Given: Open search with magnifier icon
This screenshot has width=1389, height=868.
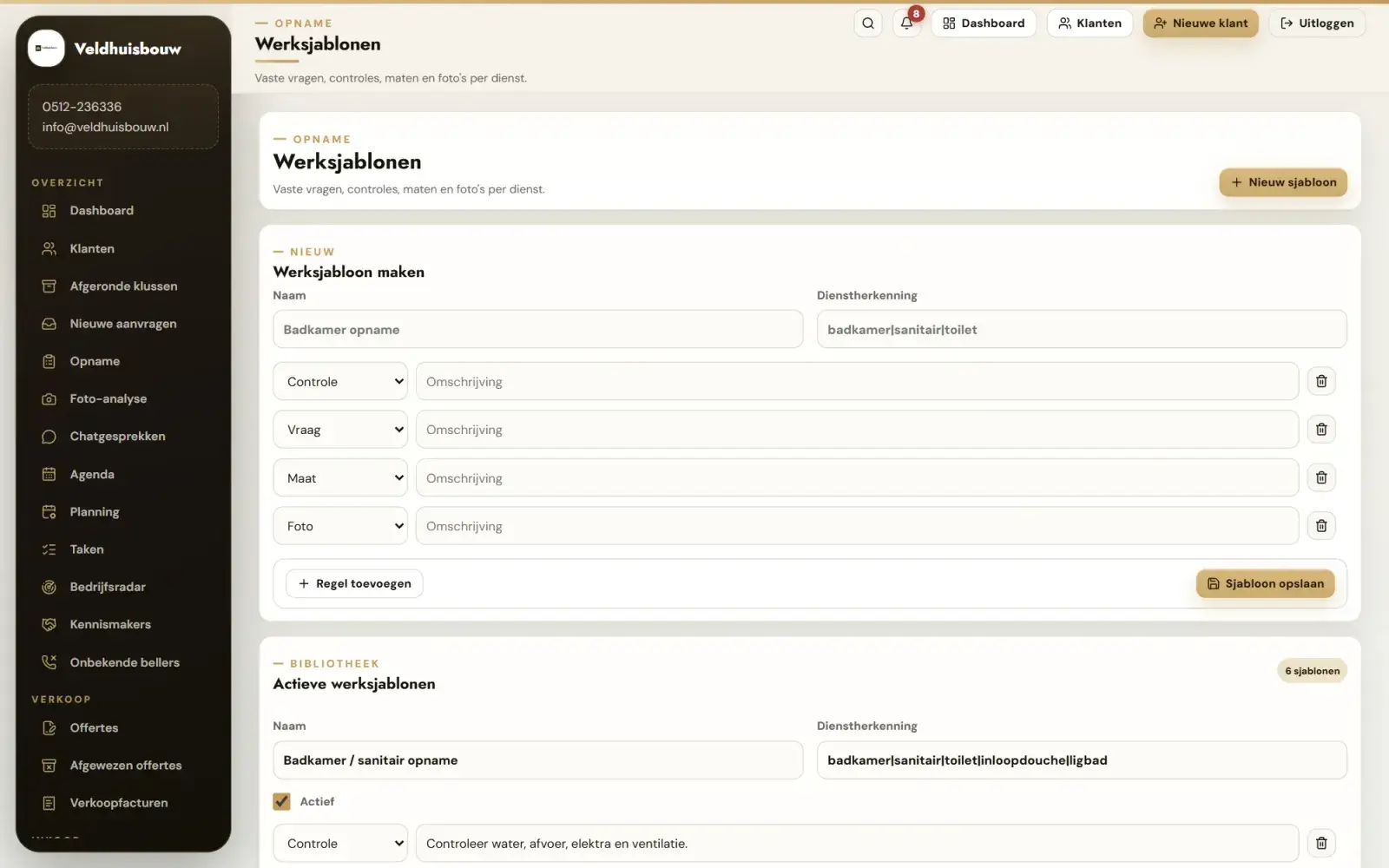Looking at the screenshot, I should [x=867, y=23].
